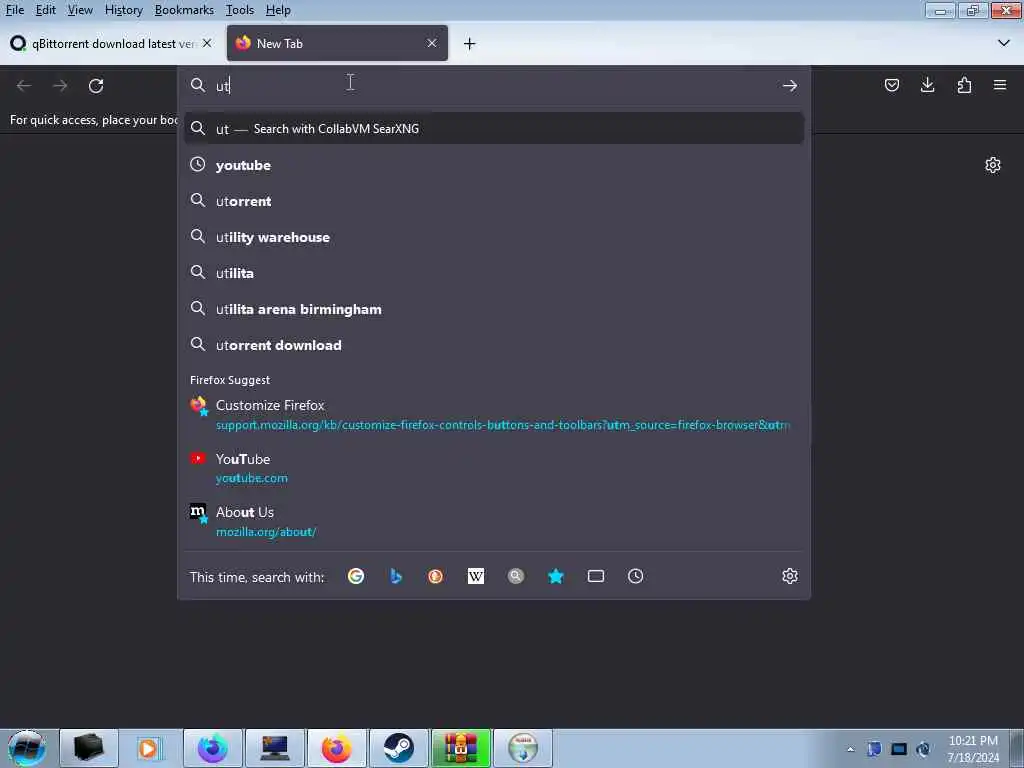Open the History menu
This screenshot has height=768, width=1024.
[123, 10]
